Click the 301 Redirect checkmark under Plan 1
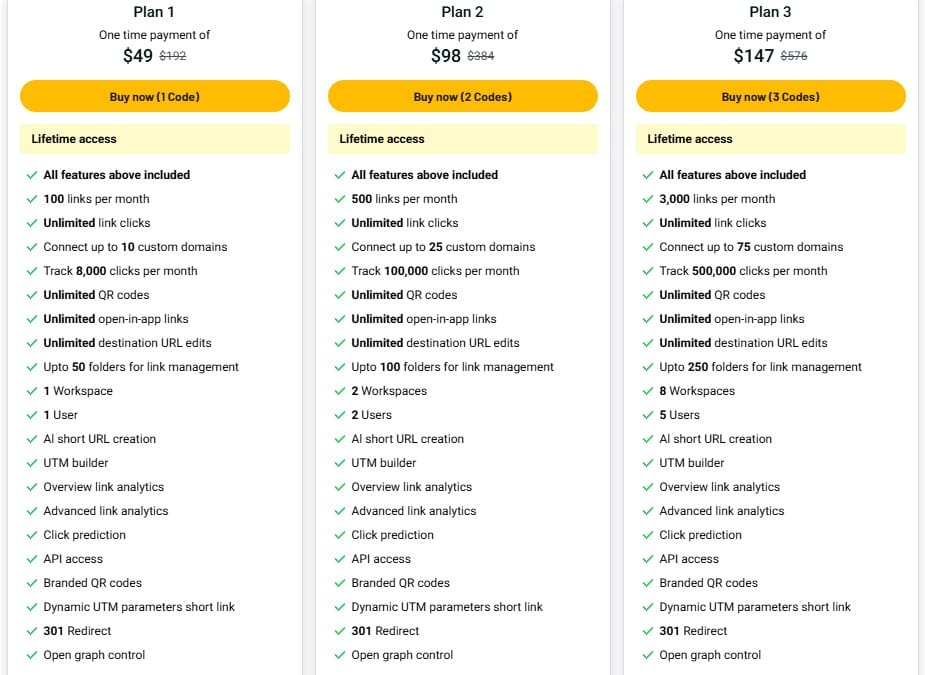Image resolution: width=925 pixels, height=675 pixels. point(33,631)
